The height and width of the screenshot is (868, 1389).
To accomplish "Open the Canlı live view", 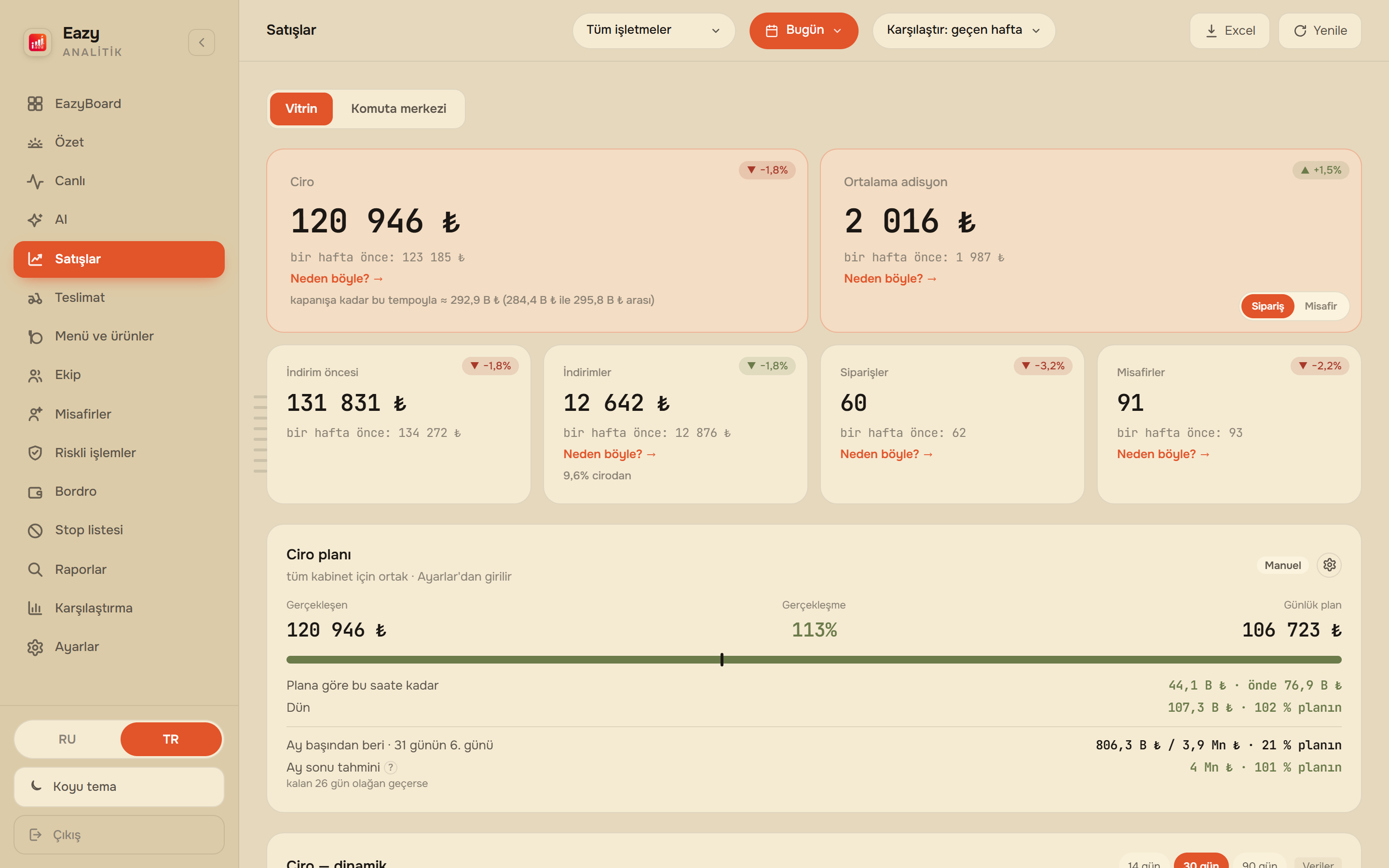I will [x=119, y=181].
